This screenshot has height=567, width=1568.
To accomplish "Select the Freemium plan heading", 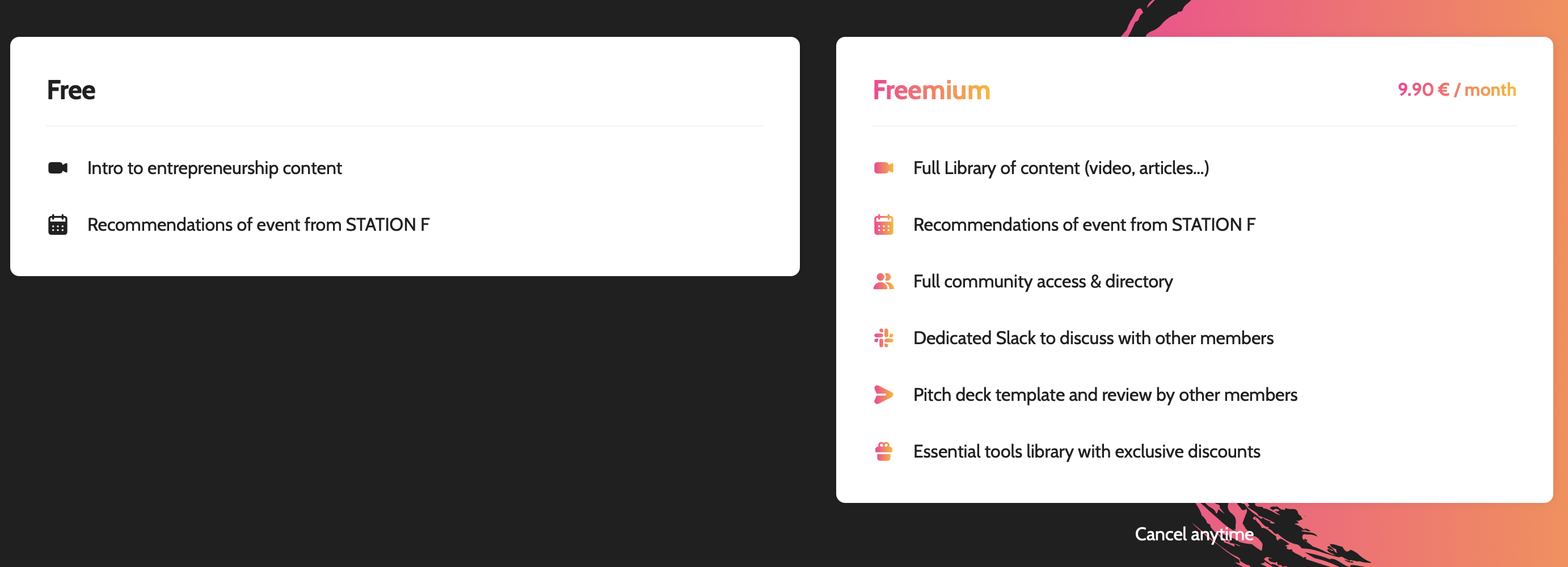I will coord(931,90).
